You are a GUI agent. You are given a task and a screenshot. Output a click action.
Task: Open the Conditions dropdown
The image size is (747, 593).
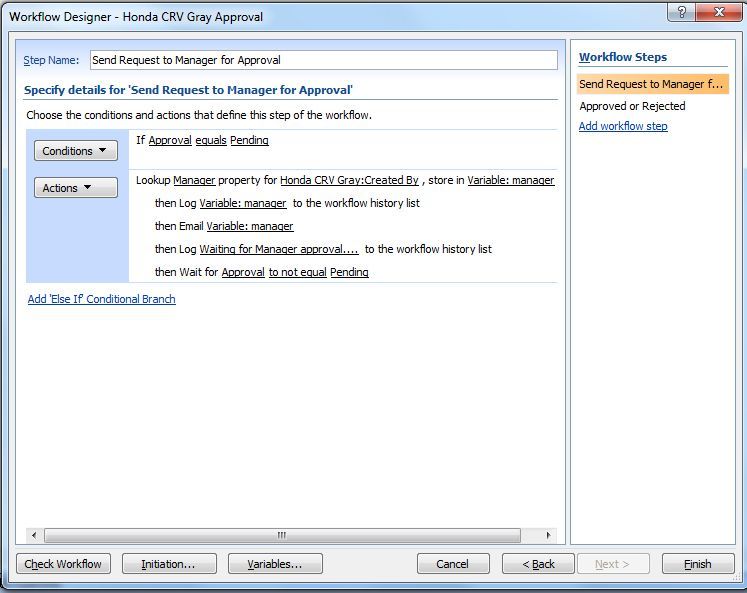(x=76, y=151)
